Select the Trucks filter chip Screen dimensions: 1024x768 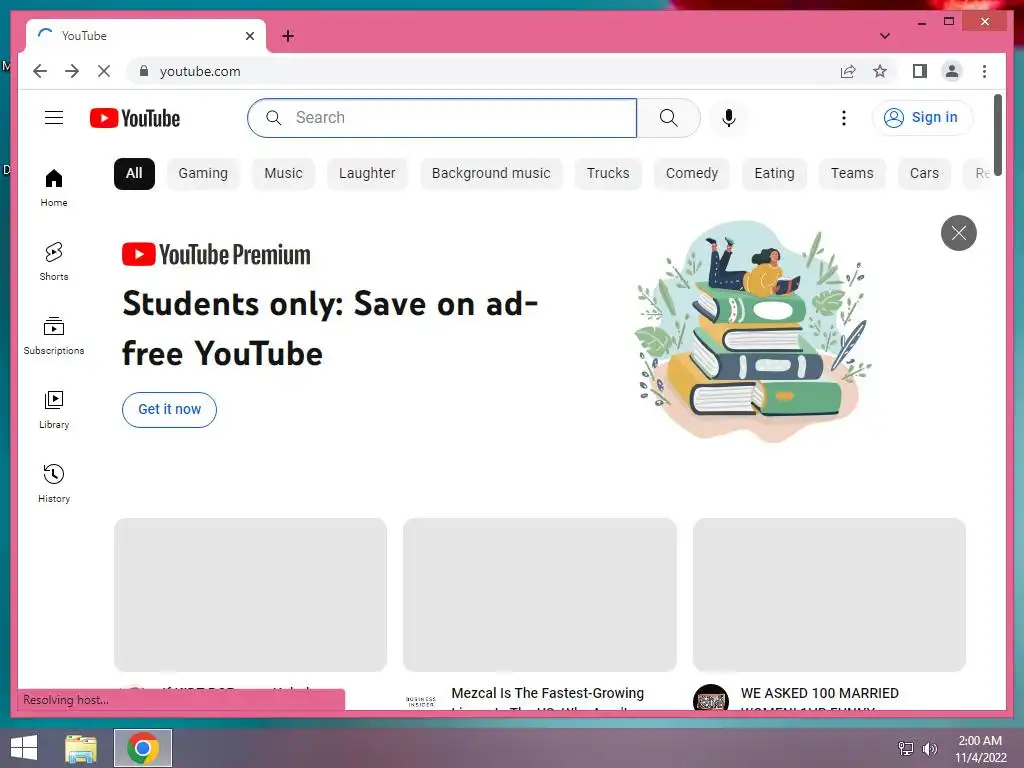point(608,174)
